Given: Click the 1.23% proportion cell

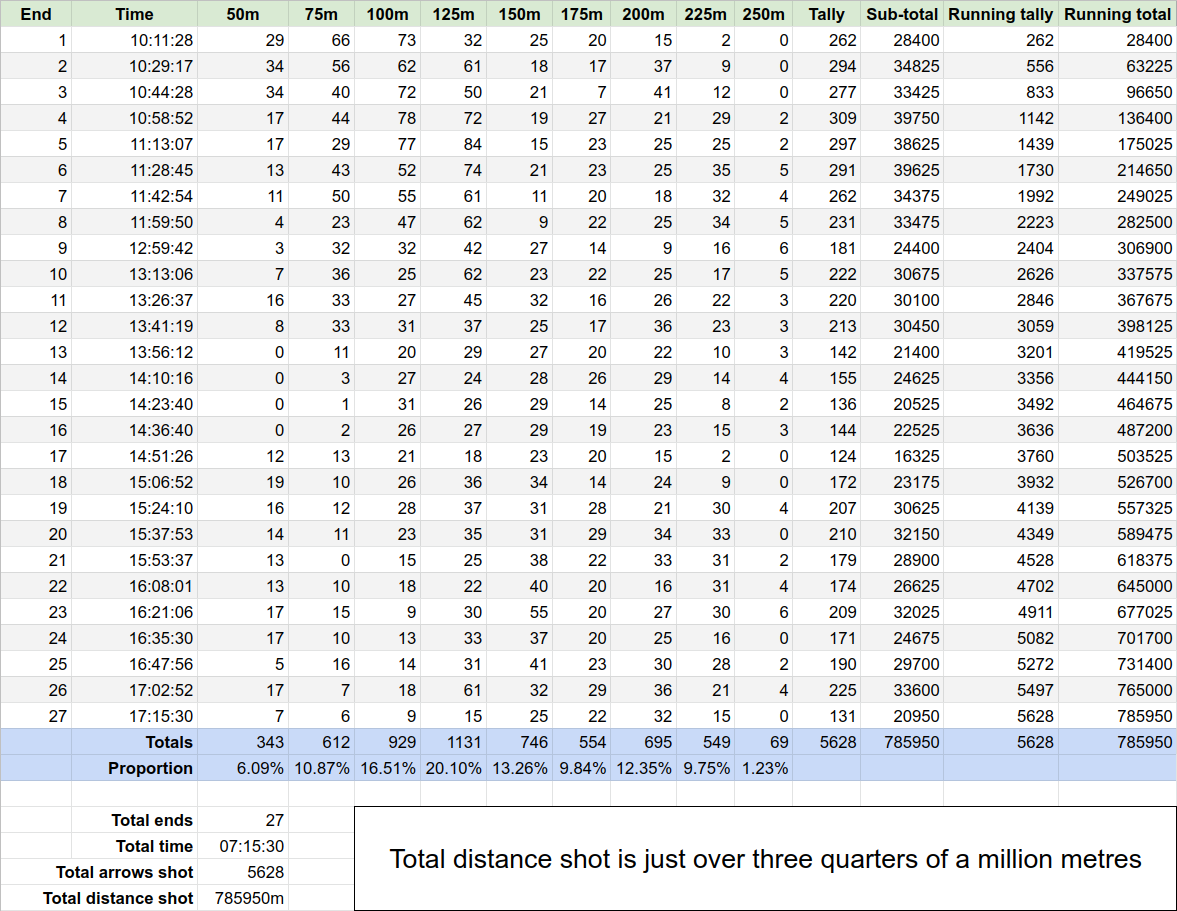Looking at the screenshot, I should pyautogui.click(x=764, y=768).
